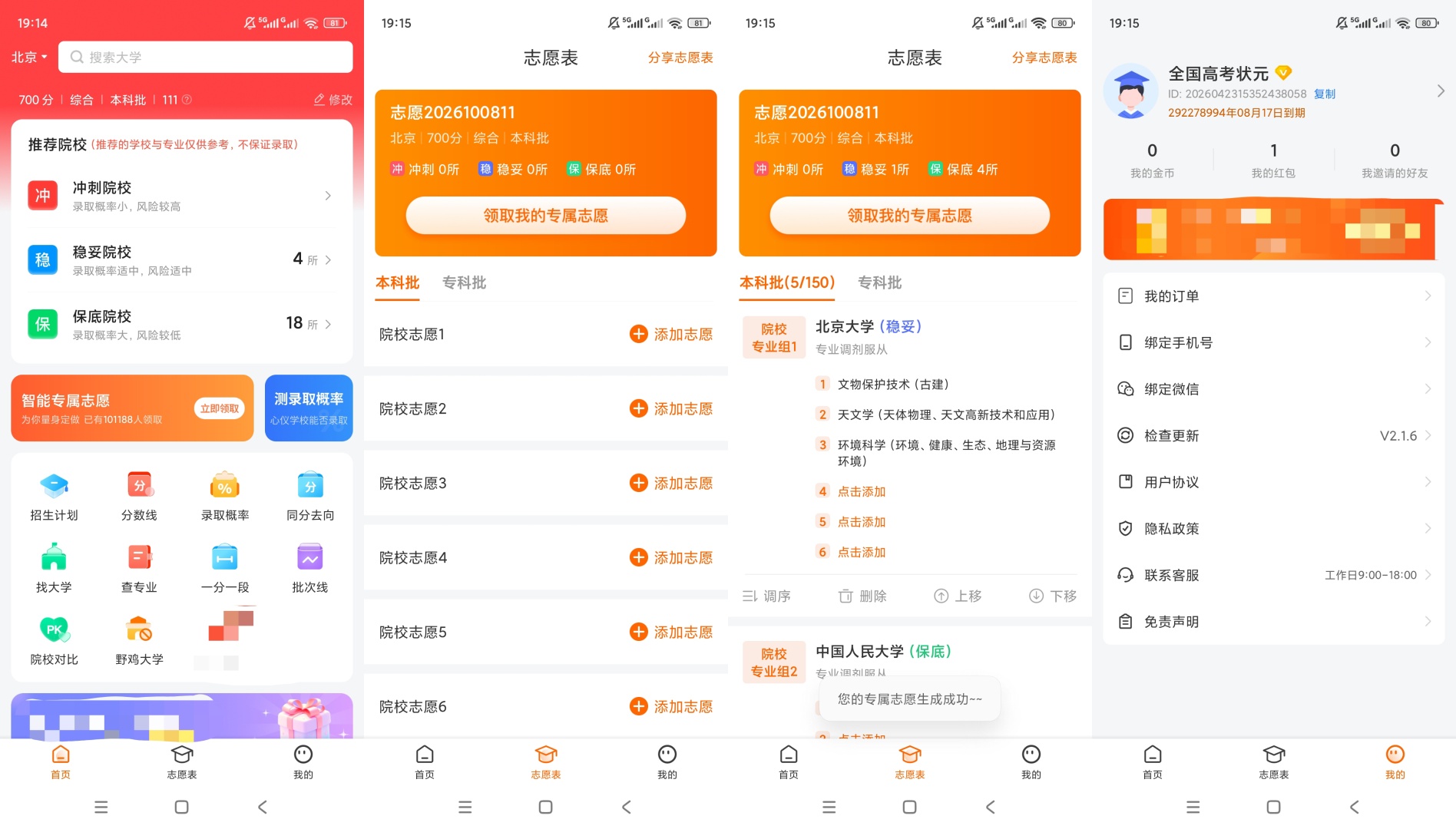Open the 检查更新 row
1456x829 pixels.
[1274, 436]
